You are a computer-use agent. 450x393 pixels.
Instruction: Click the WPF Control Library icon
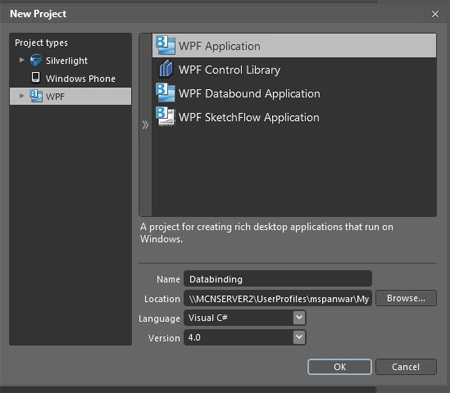pos(166,69)
